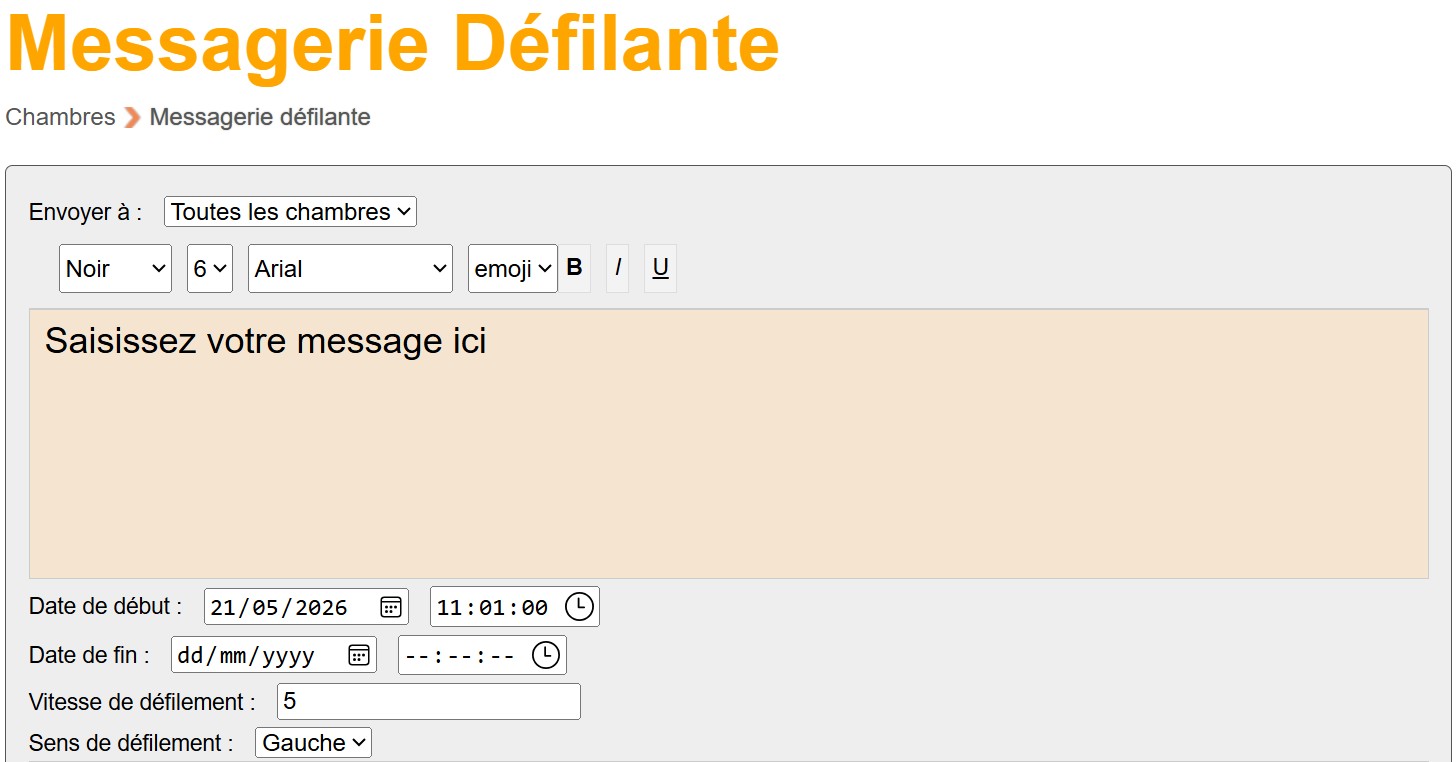Screen dimensions: 1456x762
Task: Expand the Sens de défilement Gauche dropdown
Action: click(313, 743)
